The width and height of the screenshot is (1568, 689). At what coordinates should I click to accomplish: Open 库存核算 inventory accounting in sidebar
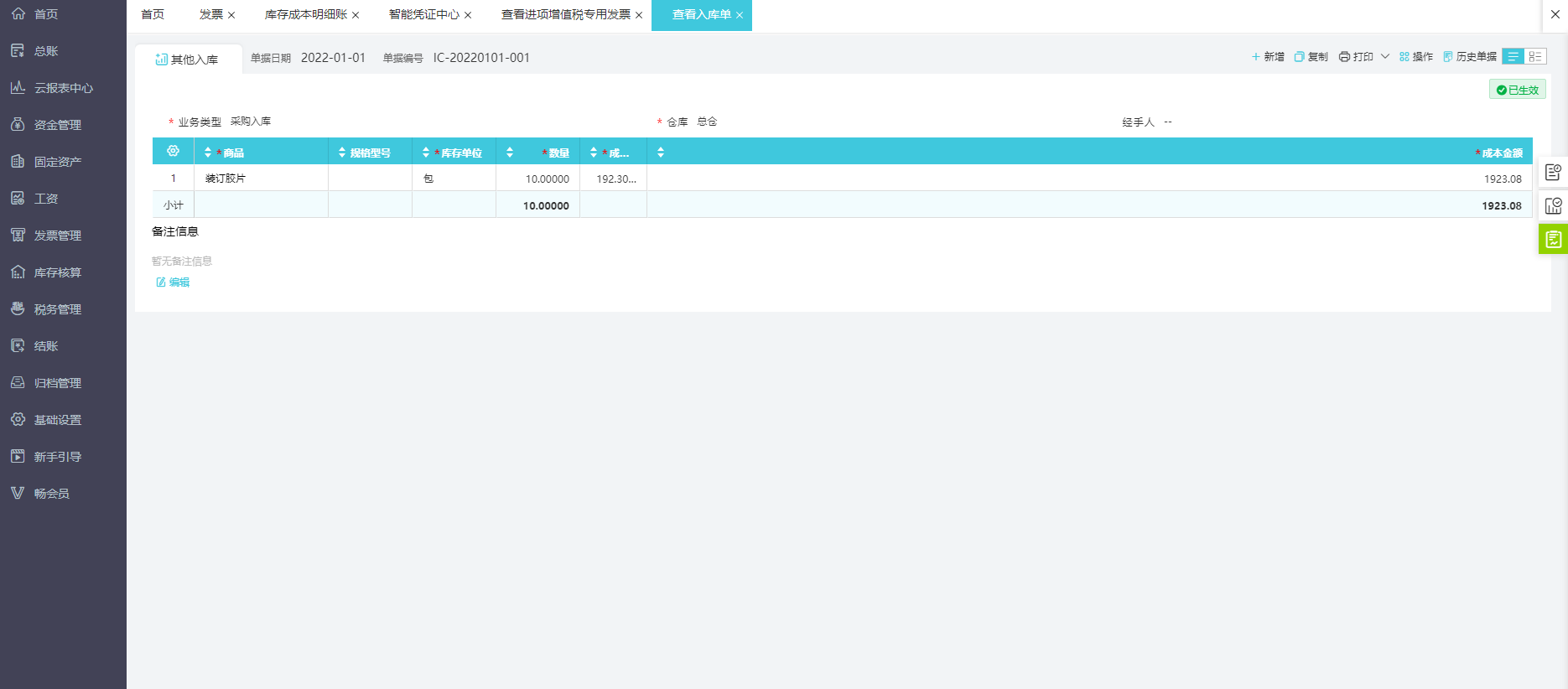(57, 272)
